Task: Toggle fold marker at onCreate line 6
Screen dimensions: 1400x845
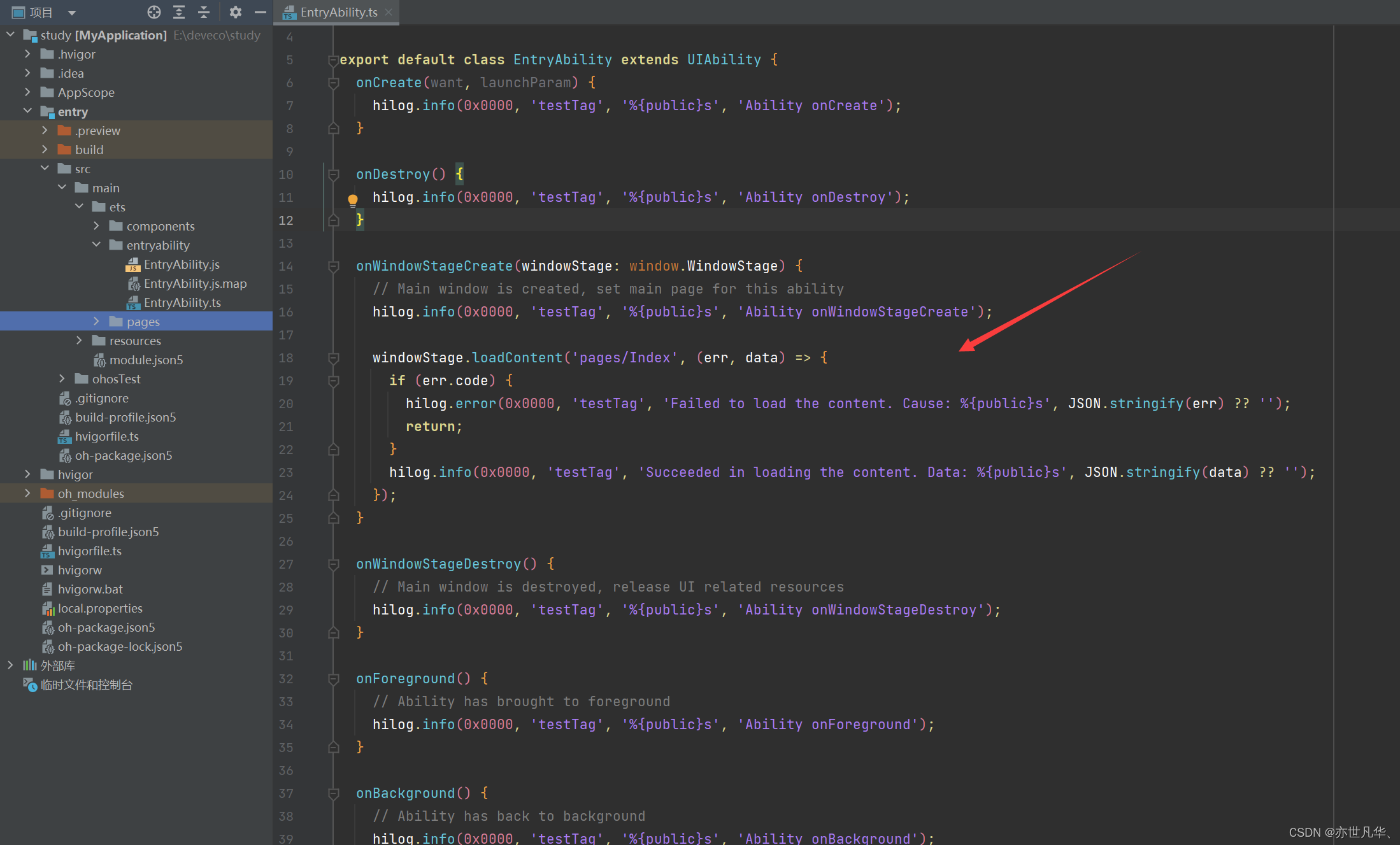Action: 333,83
